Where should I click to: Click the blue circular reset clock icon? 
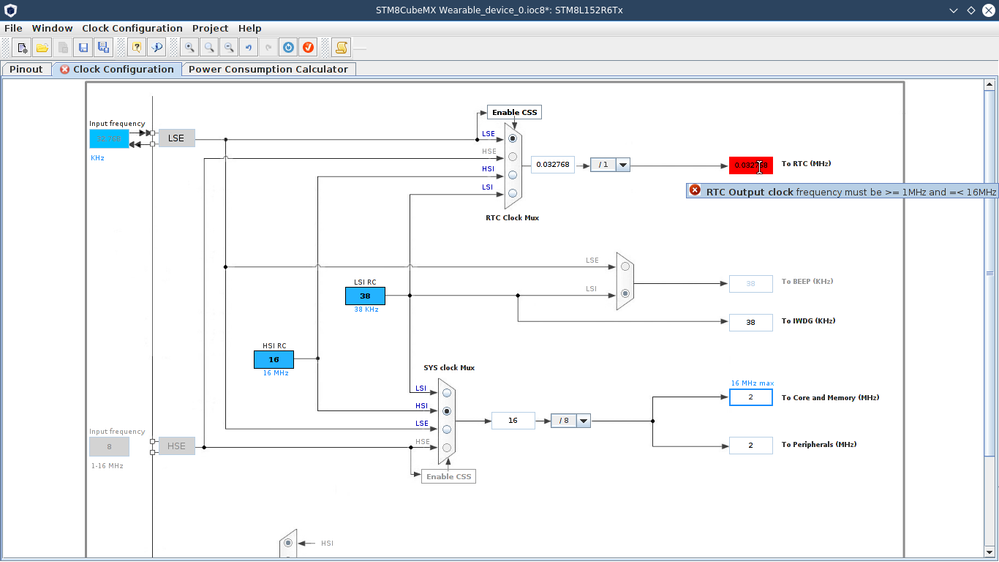coord(289,48)
